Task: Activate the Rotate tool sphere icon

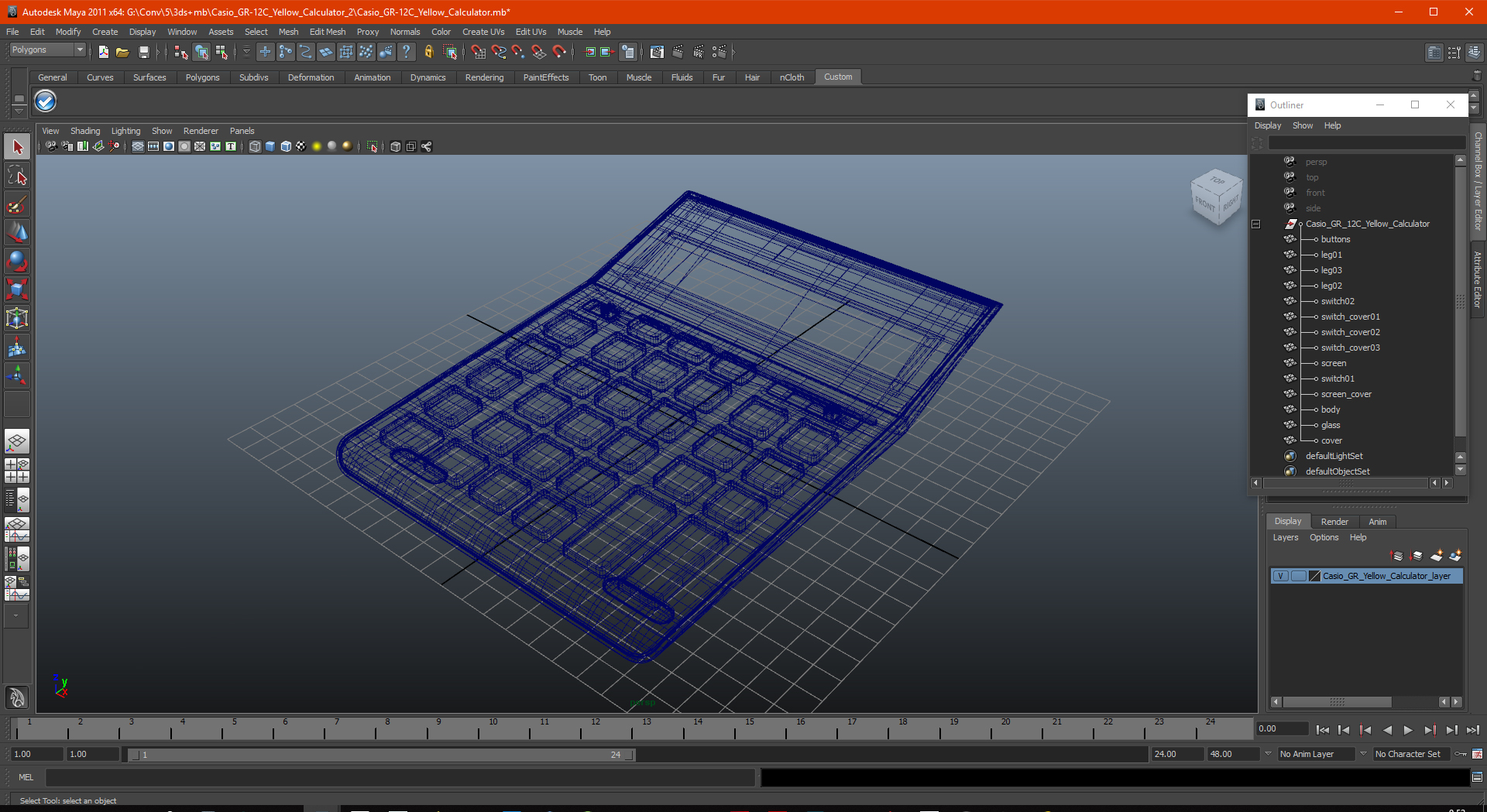Action: (17, 262)
